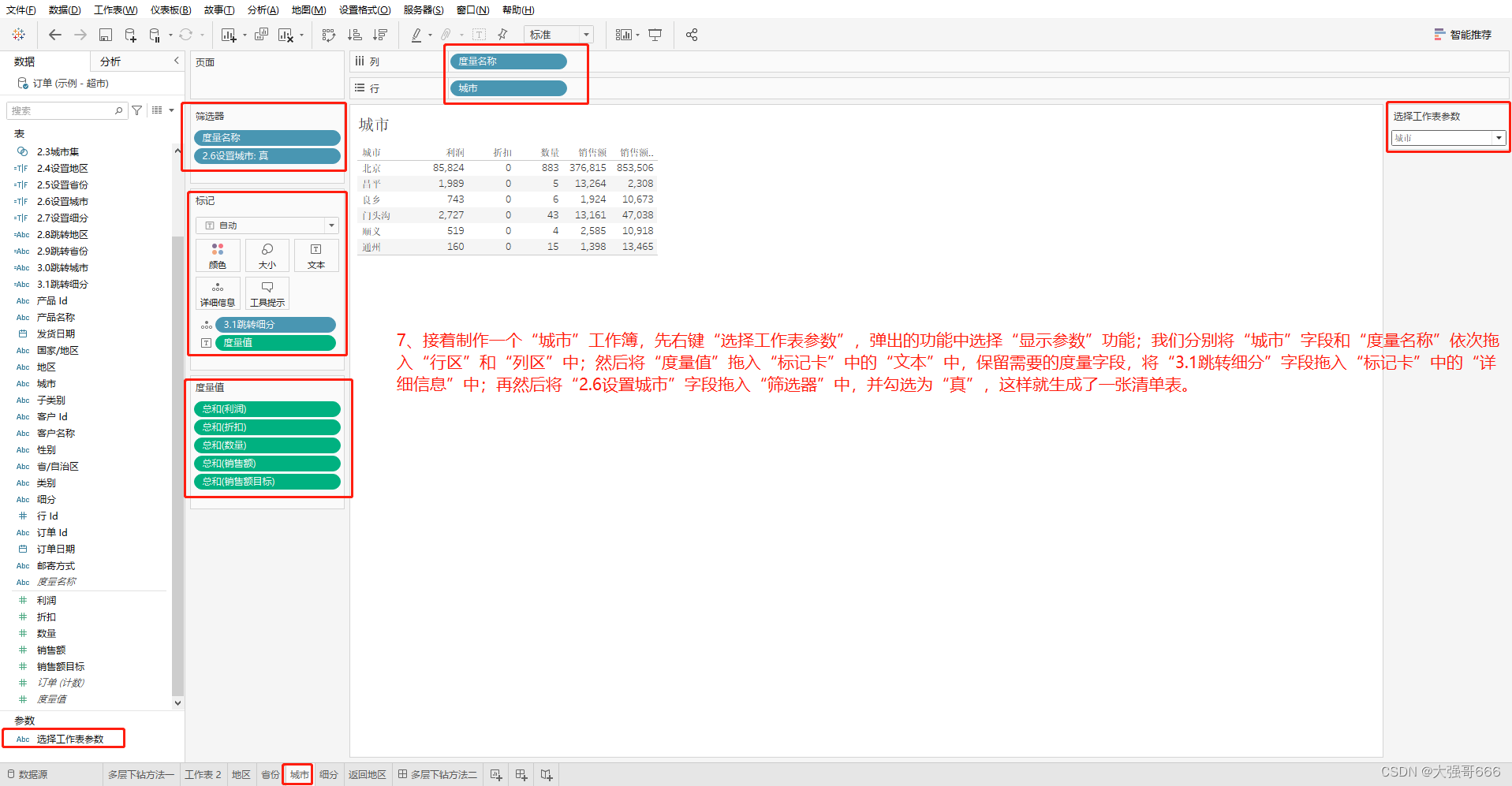Screen dimensions: 1512x786
Task: Click the add new data source icon
Action: pos(131,35)
